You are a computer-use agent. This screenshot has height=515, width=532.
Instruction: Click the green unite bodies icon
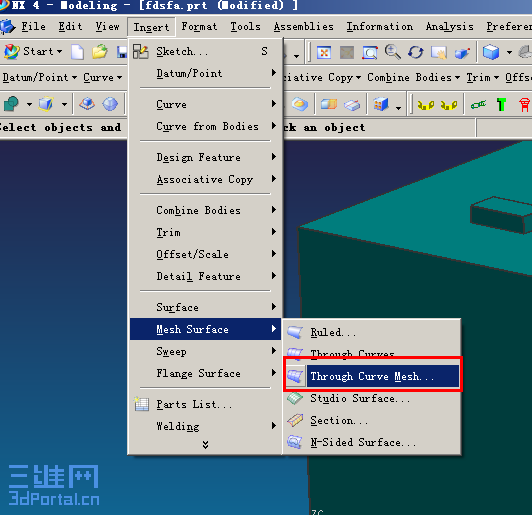pyautogui.click(x=12, y=104)
